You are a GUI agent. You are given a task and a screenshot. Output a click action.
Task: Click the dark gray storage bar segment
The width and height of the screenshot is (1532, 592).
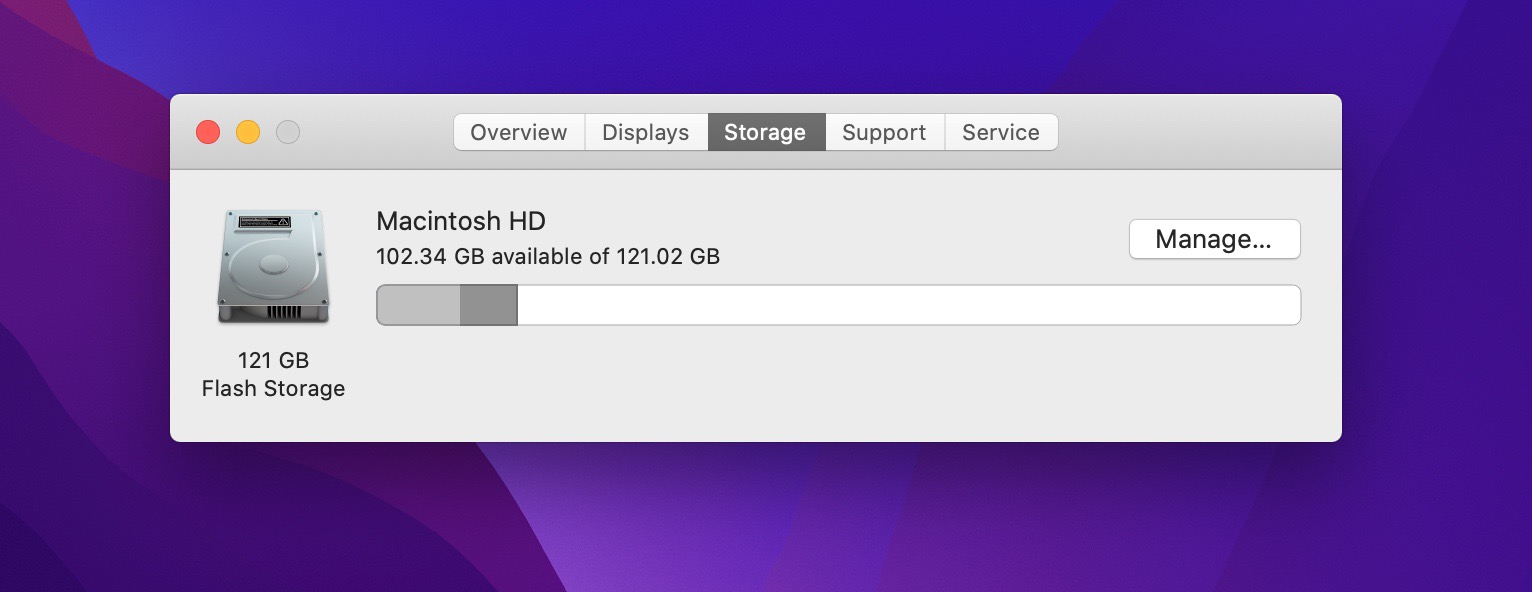(x=488, y=305)
